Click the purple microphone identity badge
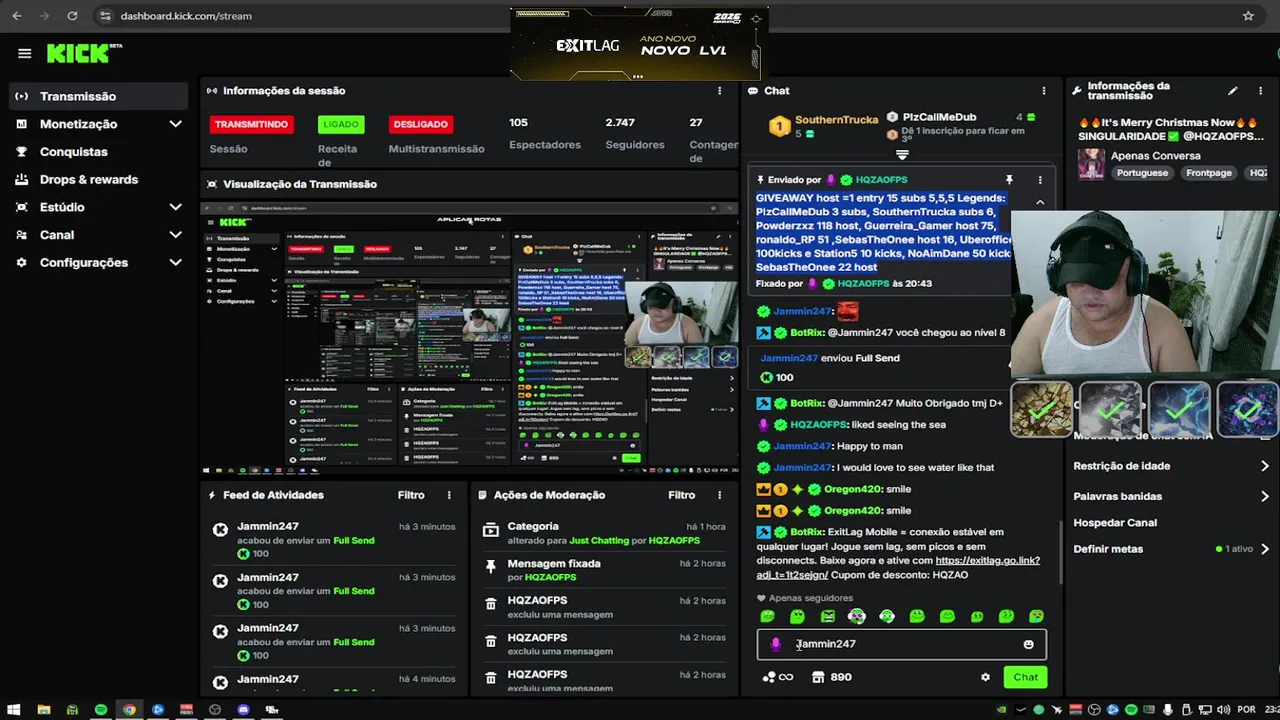Viewport: 1280px width, 720px height. point(776,644)
